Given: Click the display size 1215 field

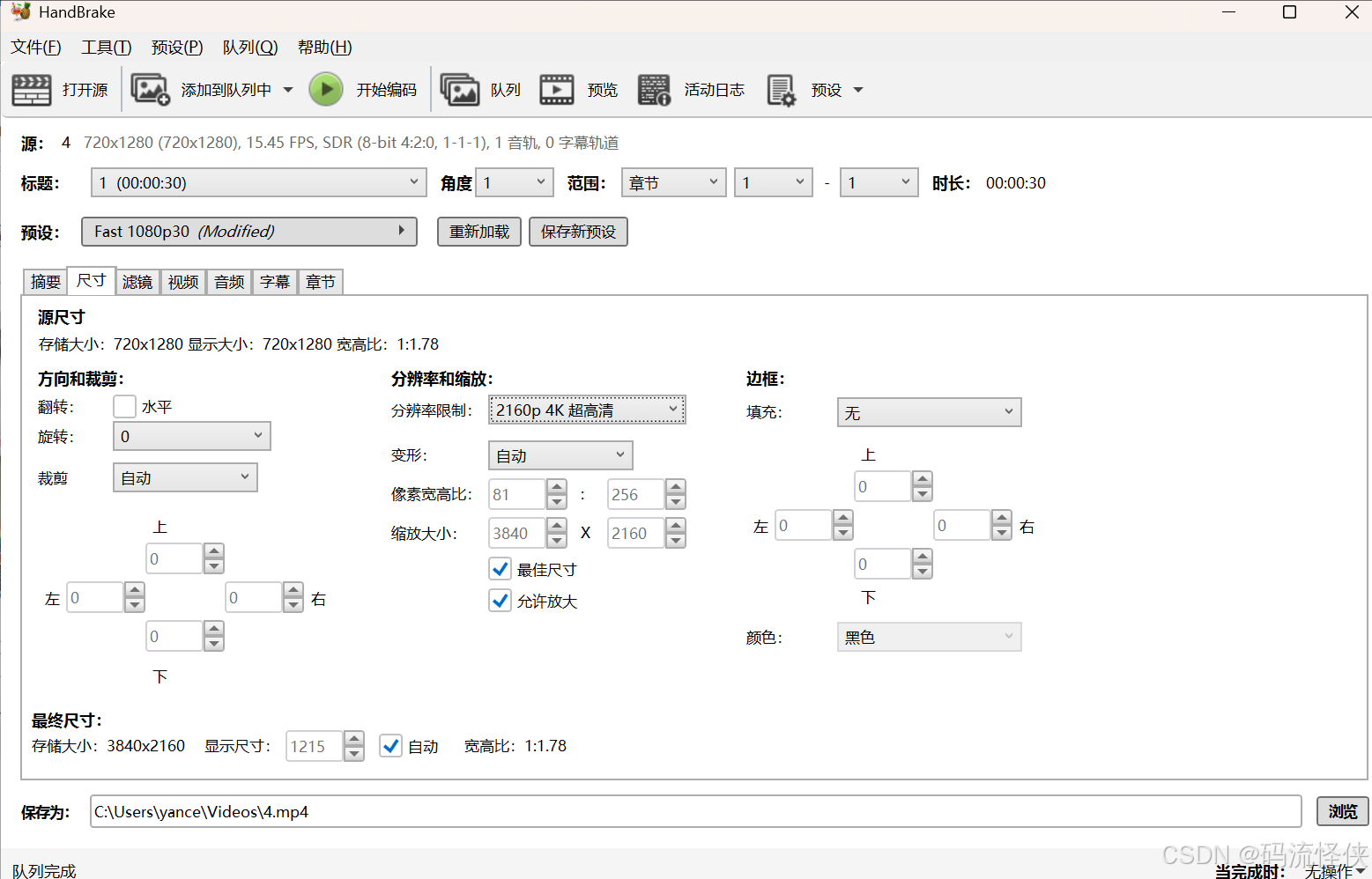Looking at the screenshot, I should tap(315, 746).
